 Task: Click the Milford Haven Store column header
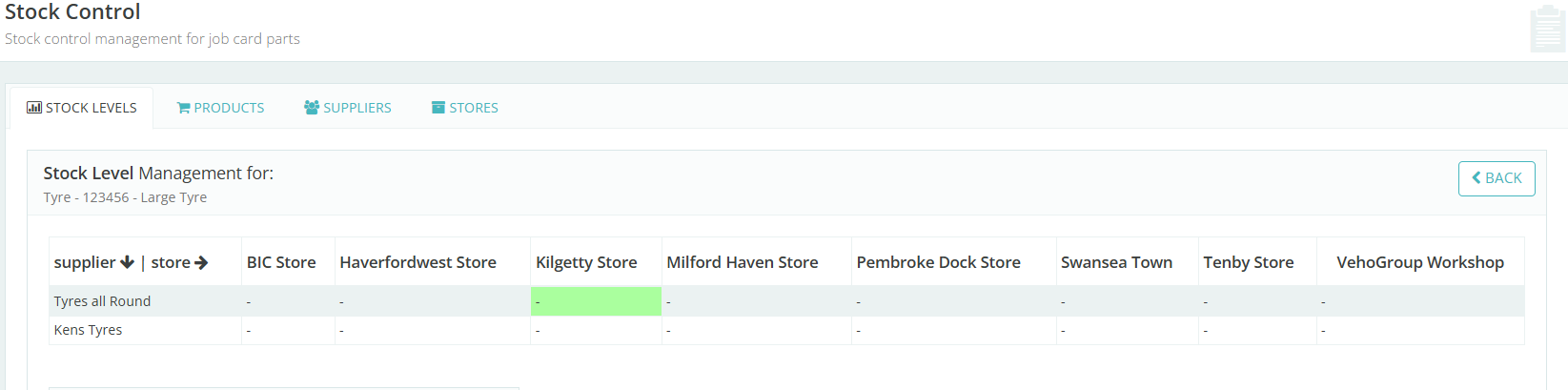(743, 262)
